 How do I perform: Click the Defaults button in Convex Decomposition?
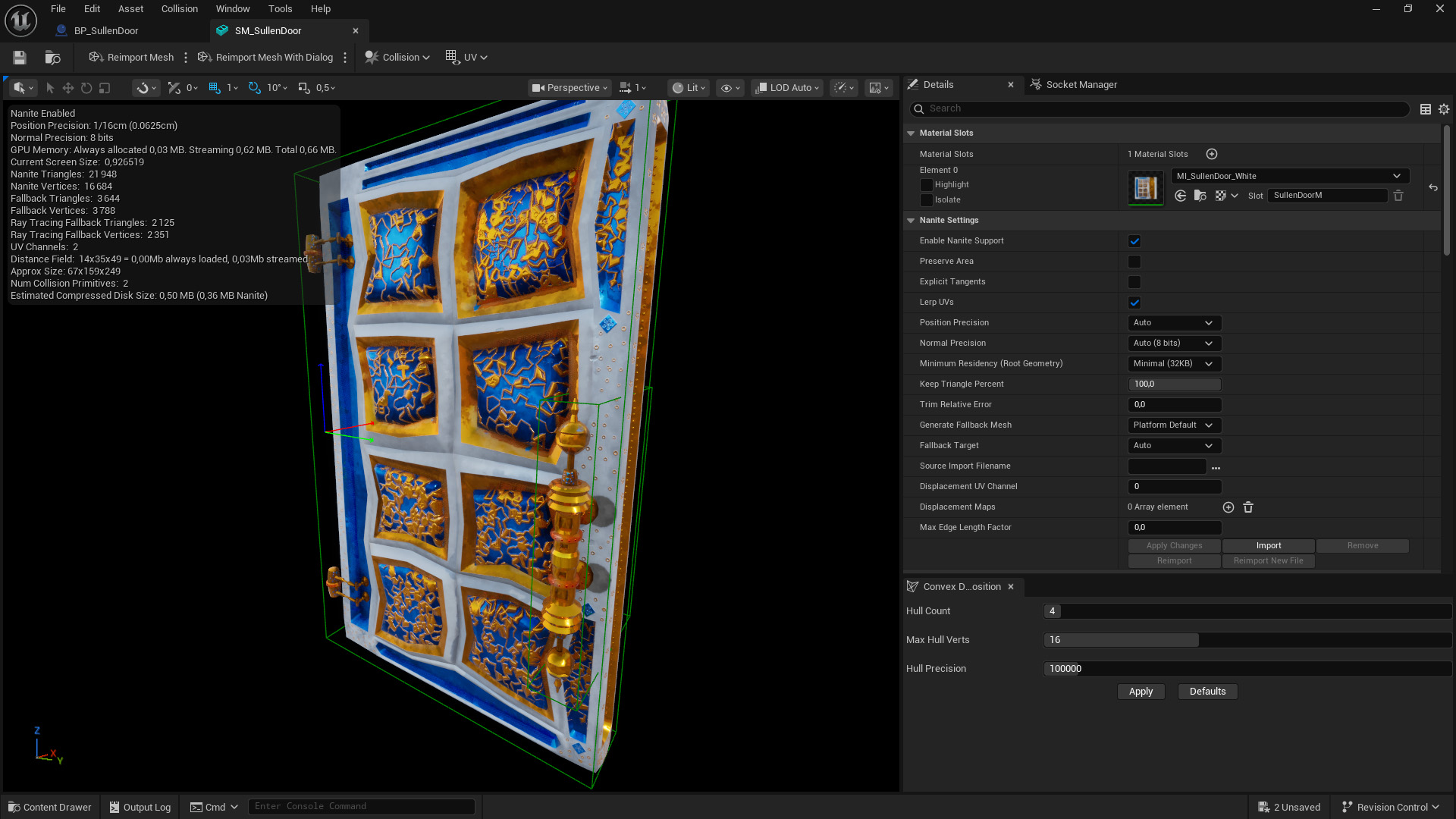point(1207,691)
